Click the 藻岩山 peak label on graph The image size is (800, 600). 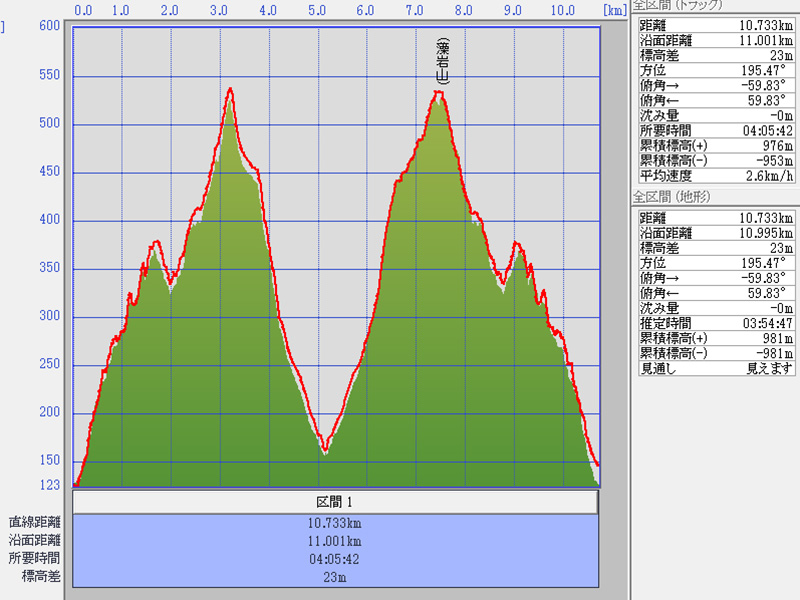point(442,62)
